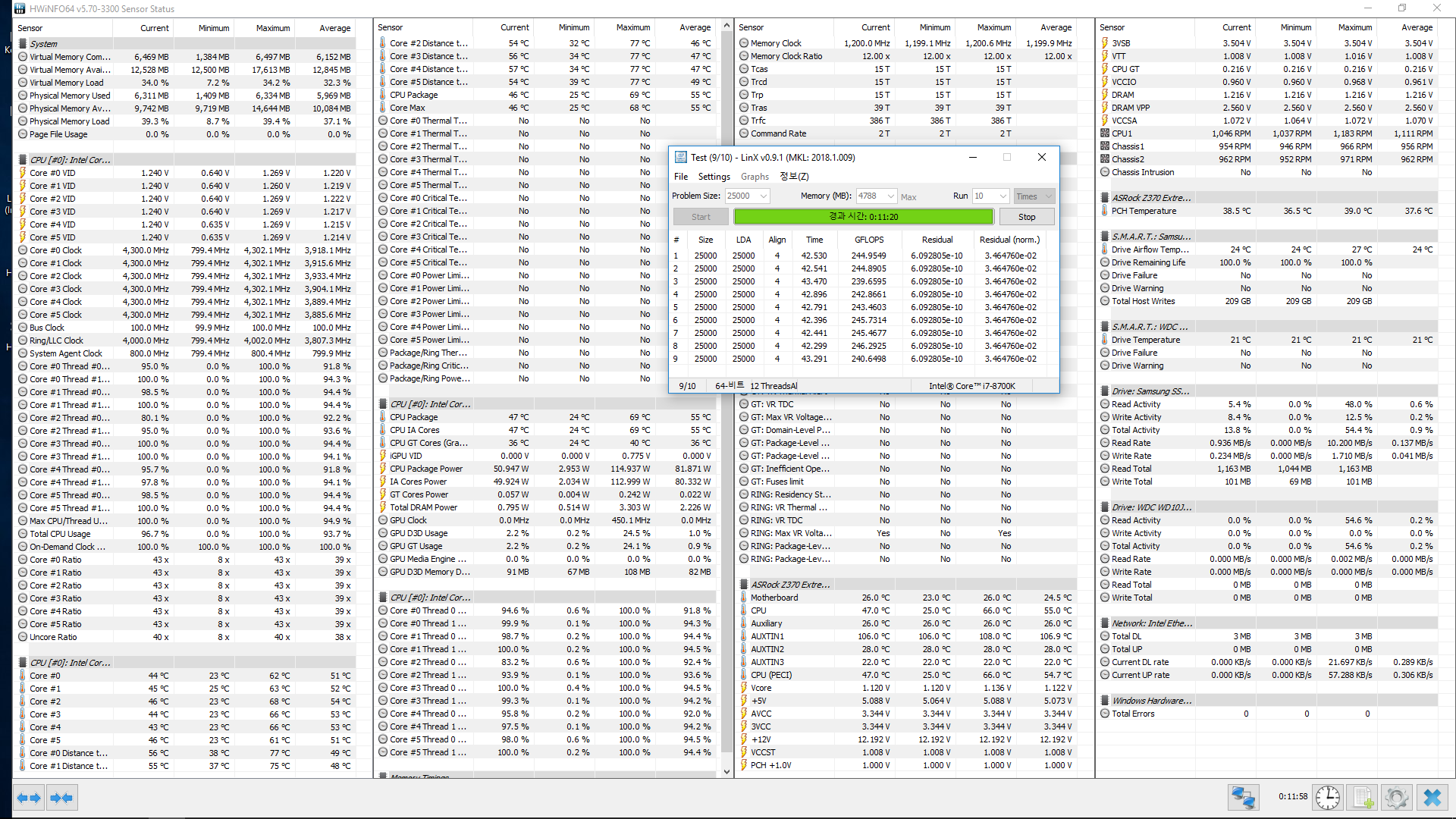Close sensor status with the blue X icon

click(x=1432, y=798)
